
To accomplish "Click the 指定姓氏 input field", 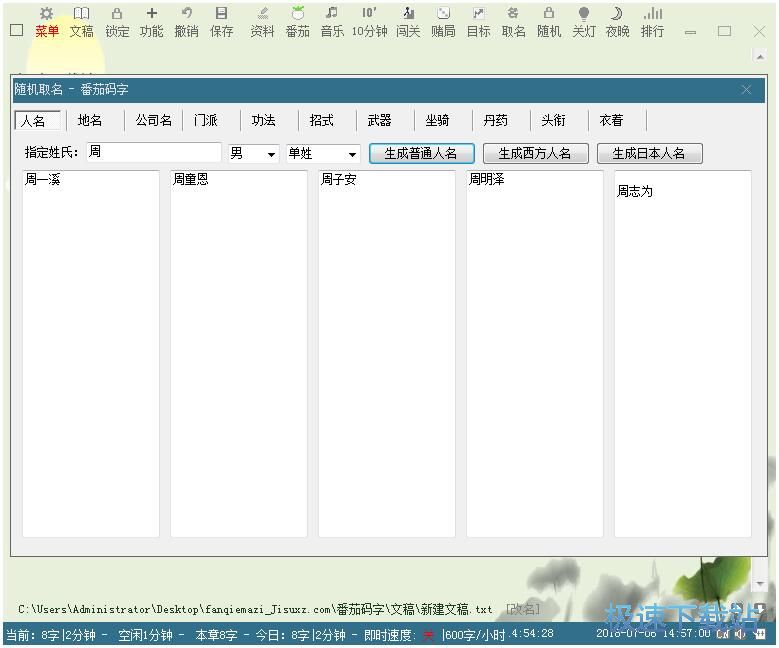I will (x=153, y=152).
